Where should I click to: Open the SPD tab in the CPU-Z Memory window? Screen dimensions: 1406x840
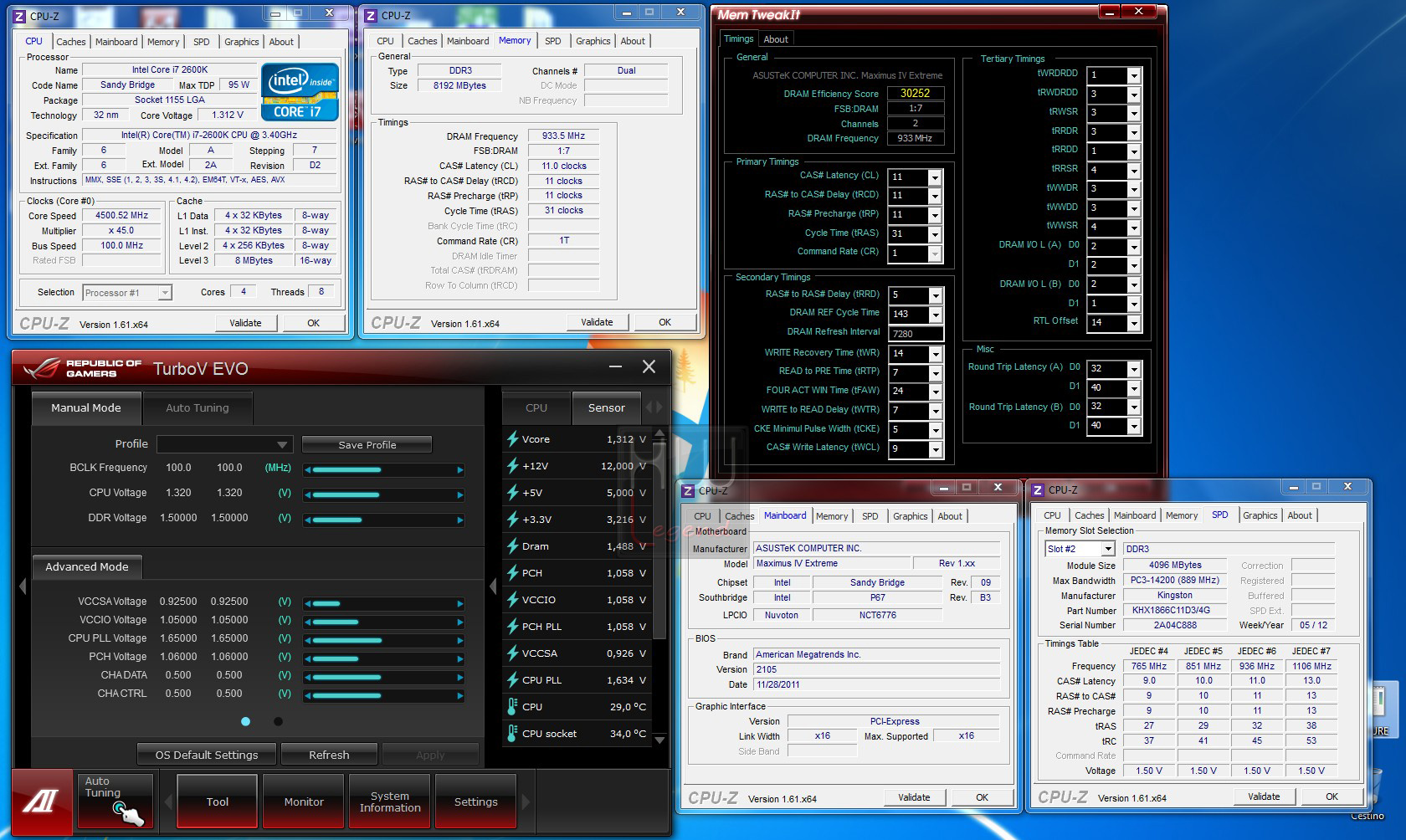click(x=553, y=41)
